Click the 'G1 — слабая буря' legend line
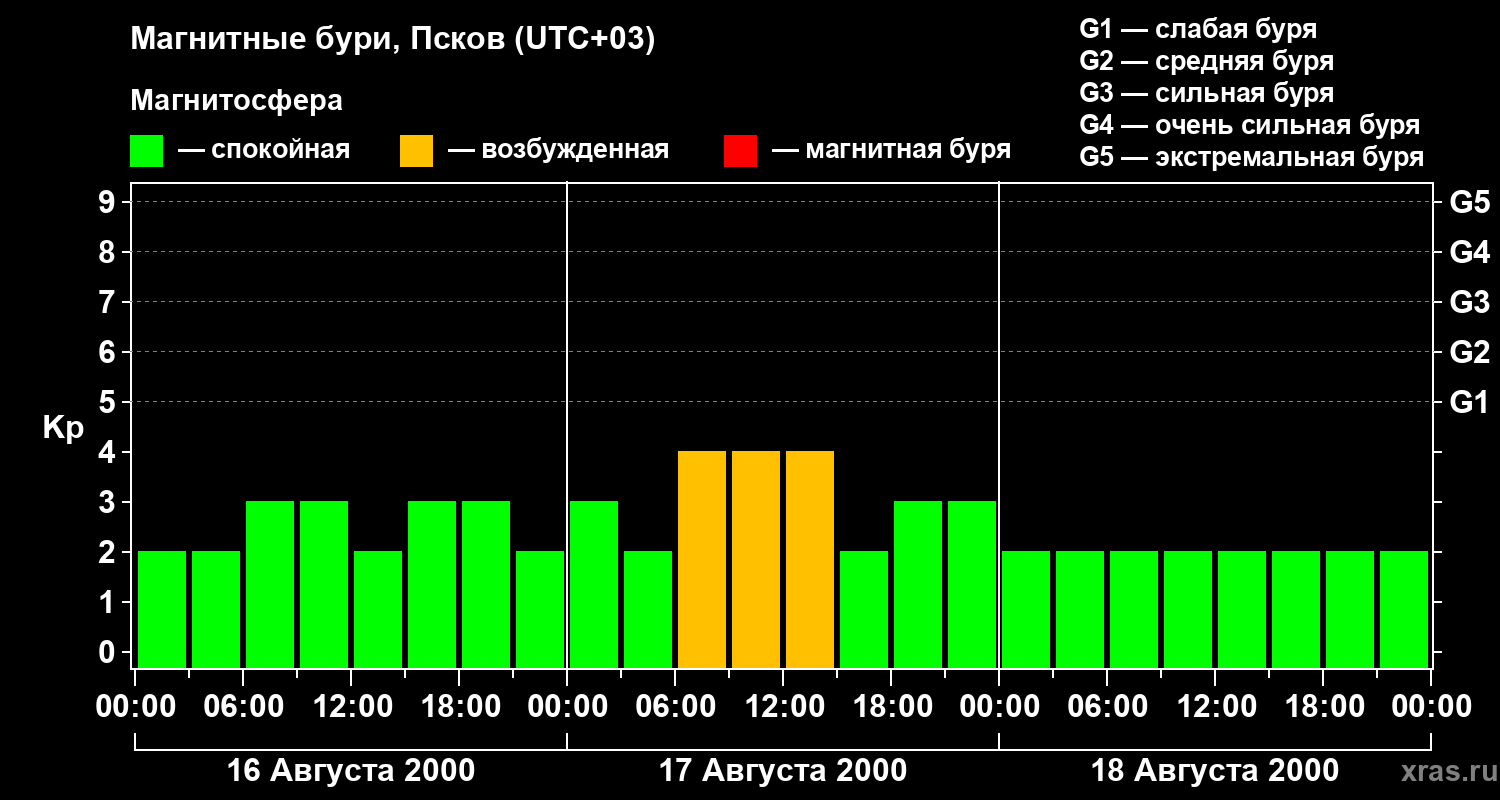Viewport: 1500px width, 800px height. 1198,29
